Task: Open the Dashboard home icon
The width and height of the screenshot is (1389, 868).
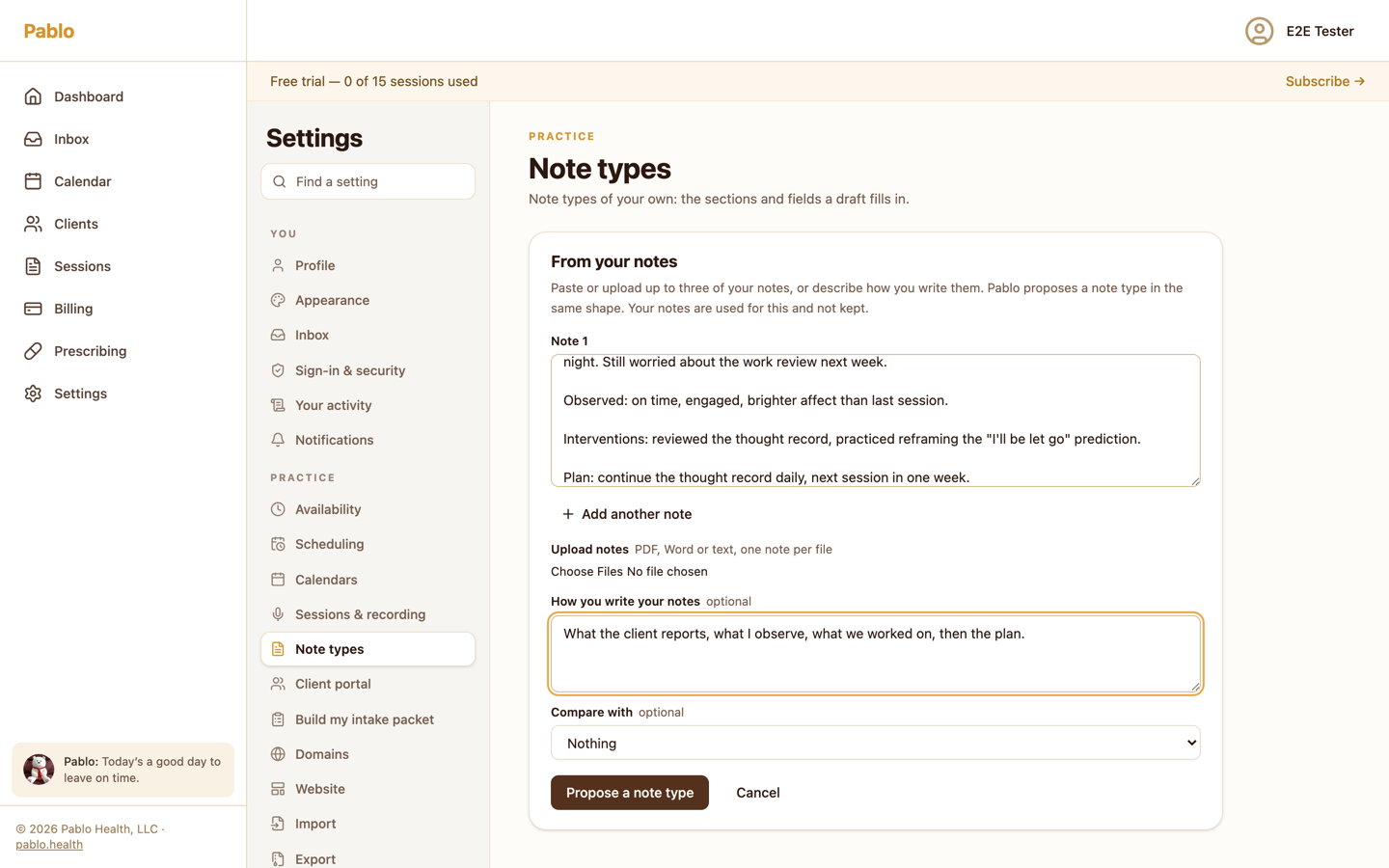Action: (x=33, y=96)
